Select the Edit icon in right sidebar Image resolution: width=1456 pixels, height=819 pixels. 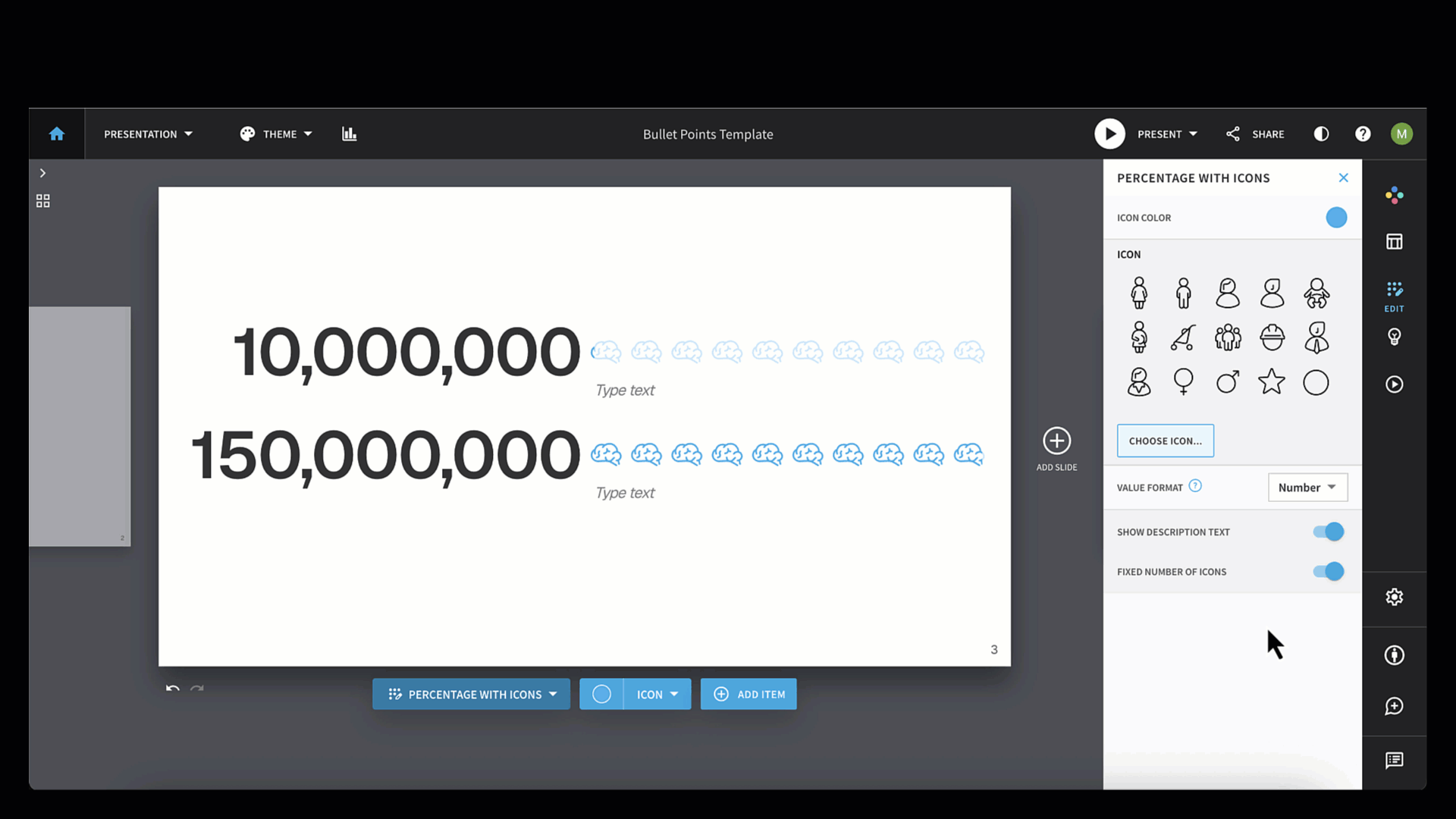click(x=1394, y=297)
